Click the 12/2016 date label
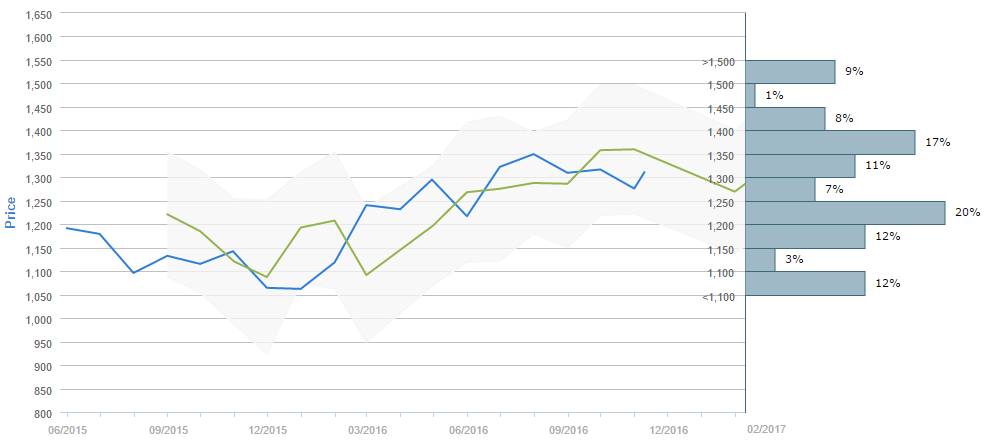The width and height of the screenshot is (989, 440). click(669, 429)
